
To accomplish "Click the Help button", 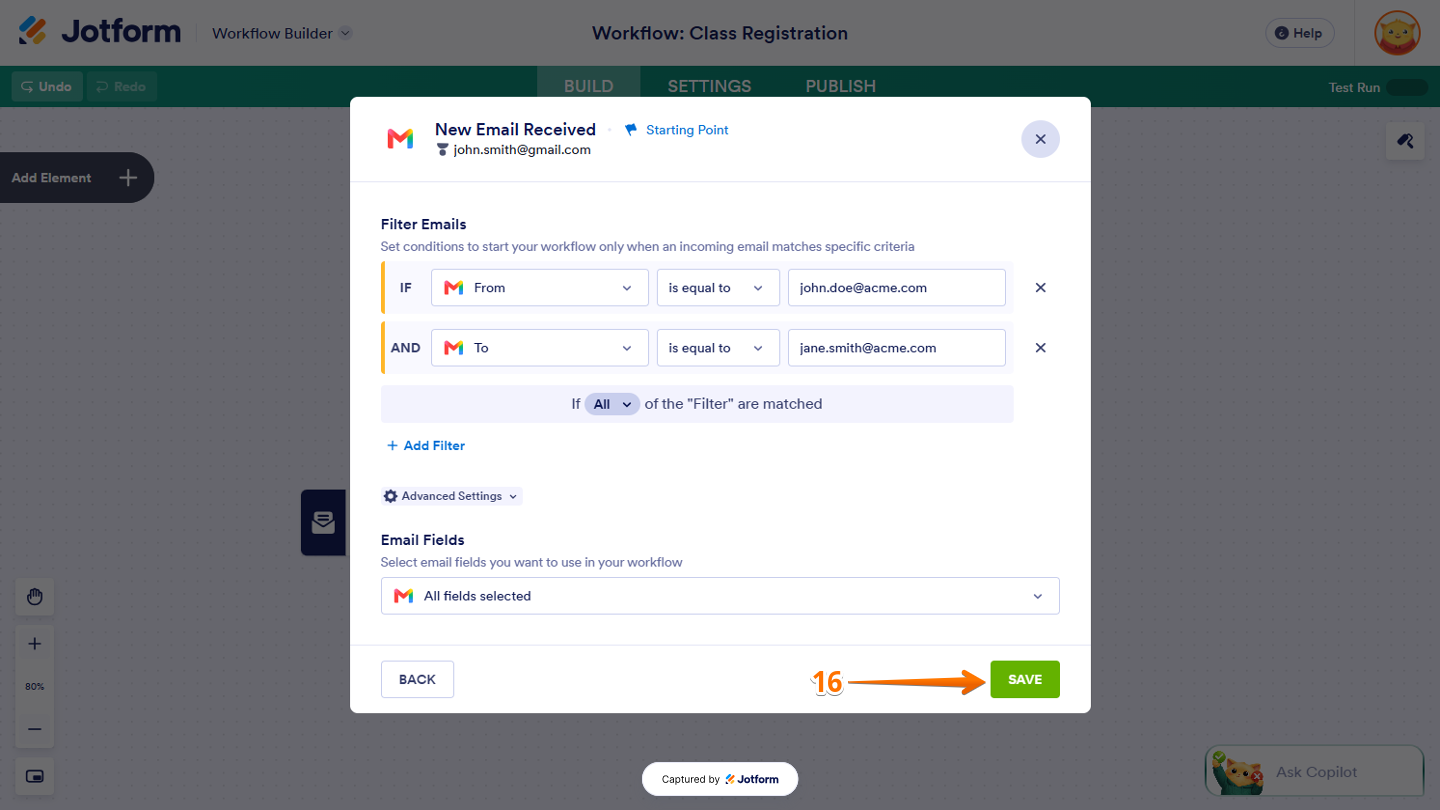I will (1300, 33).
